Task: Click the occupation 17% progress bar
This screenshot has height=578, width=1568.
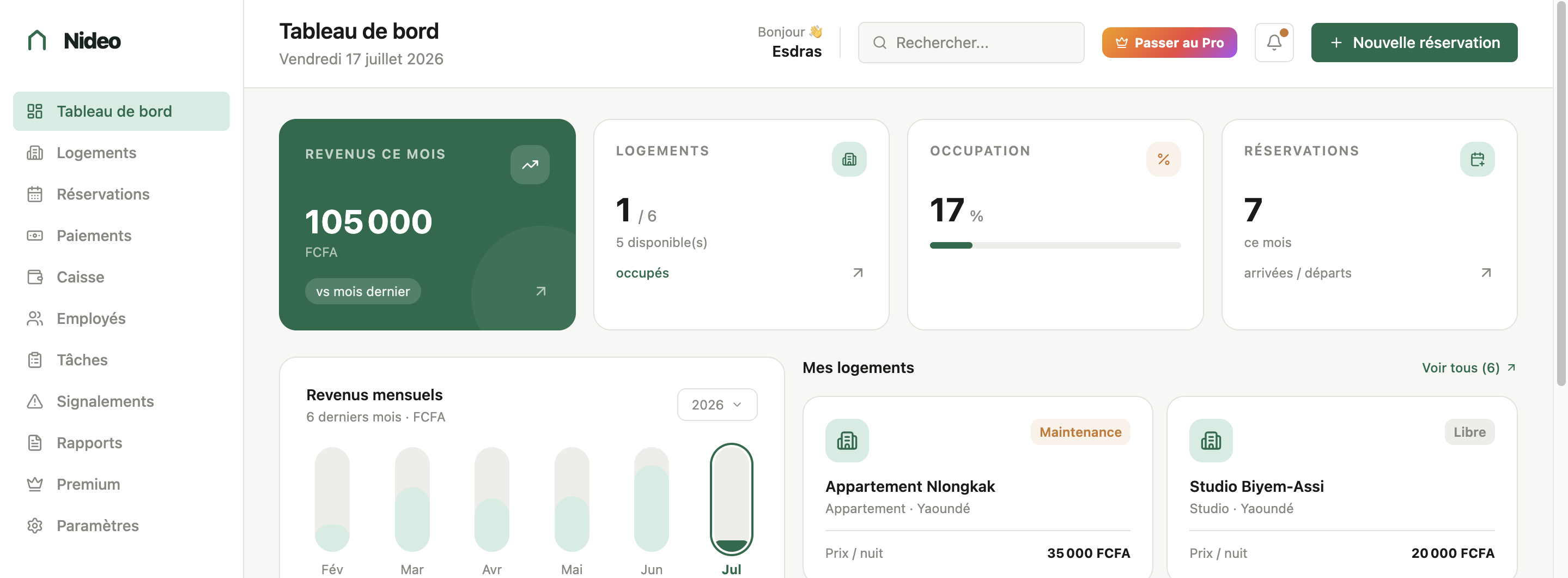Action: pos(1055,245)
